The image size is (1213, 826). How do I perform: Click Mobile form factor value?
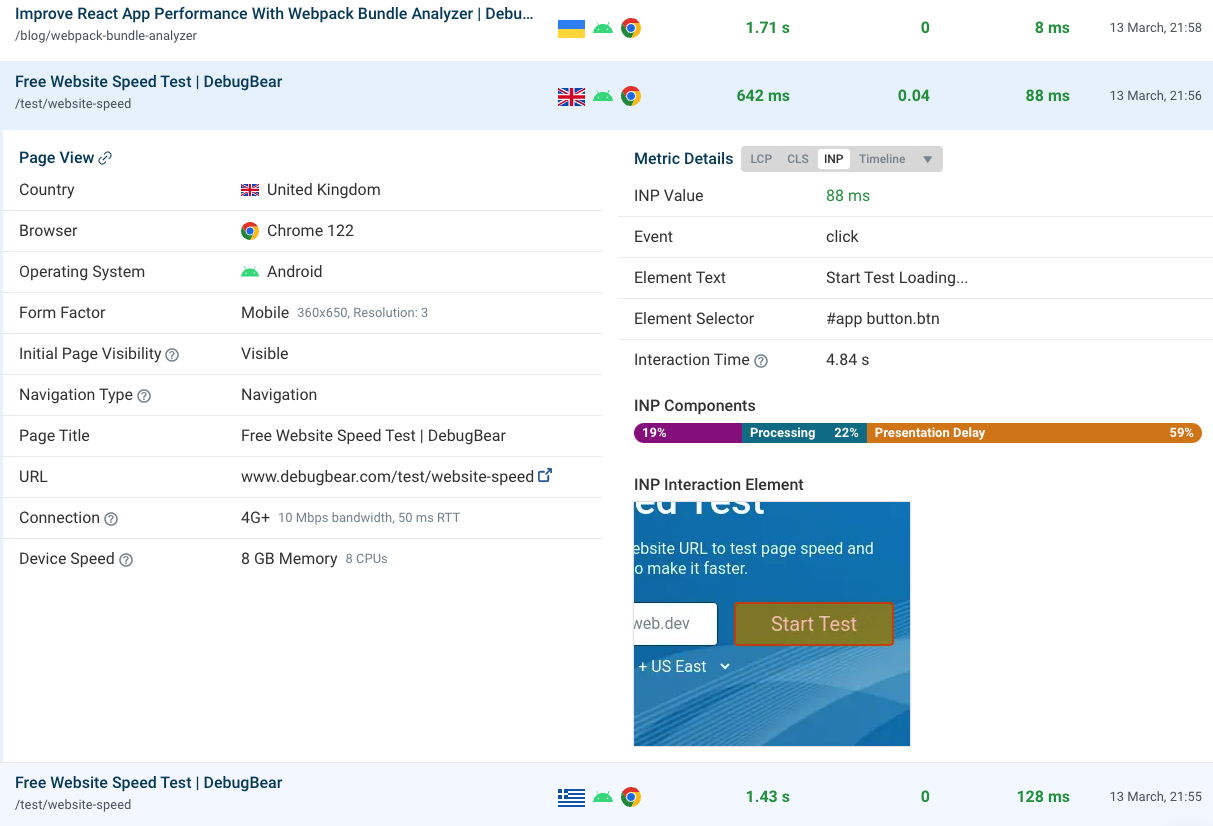[x=265, y=313]
